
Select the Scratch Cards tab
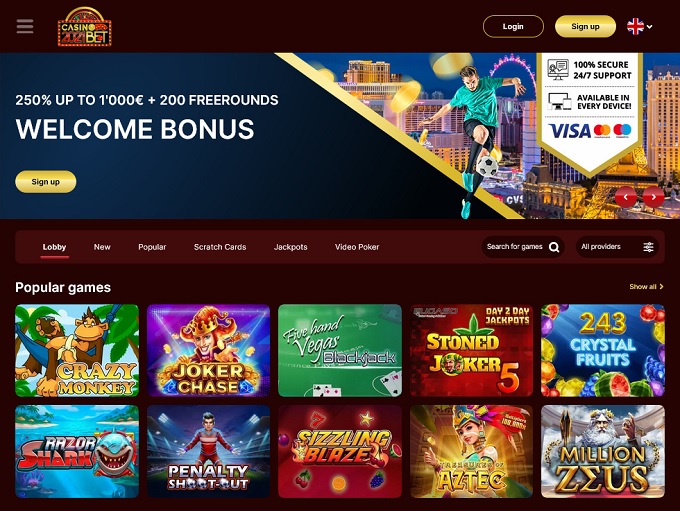(220, 247)
